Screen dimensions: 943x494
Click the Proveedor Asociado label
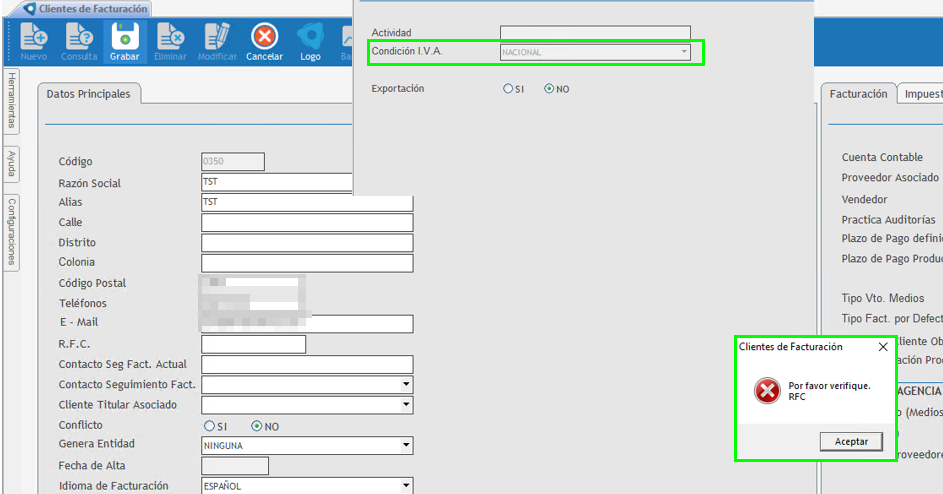pos(890,178)
